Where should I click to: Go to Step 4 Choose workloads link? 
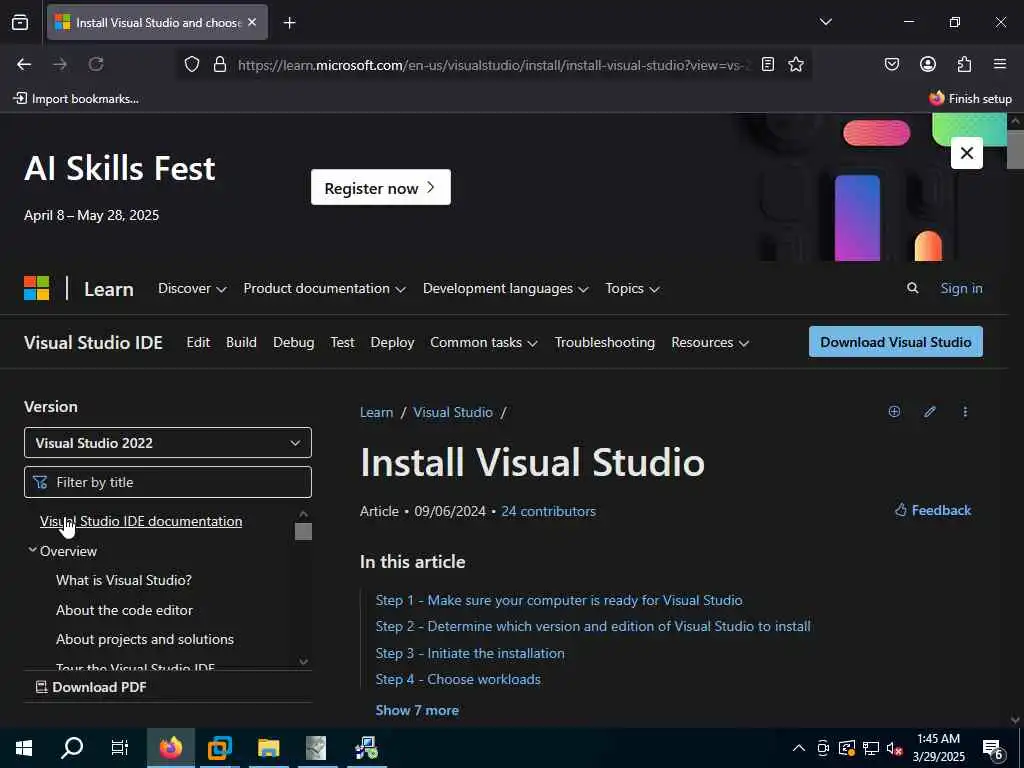click(458, 679)
